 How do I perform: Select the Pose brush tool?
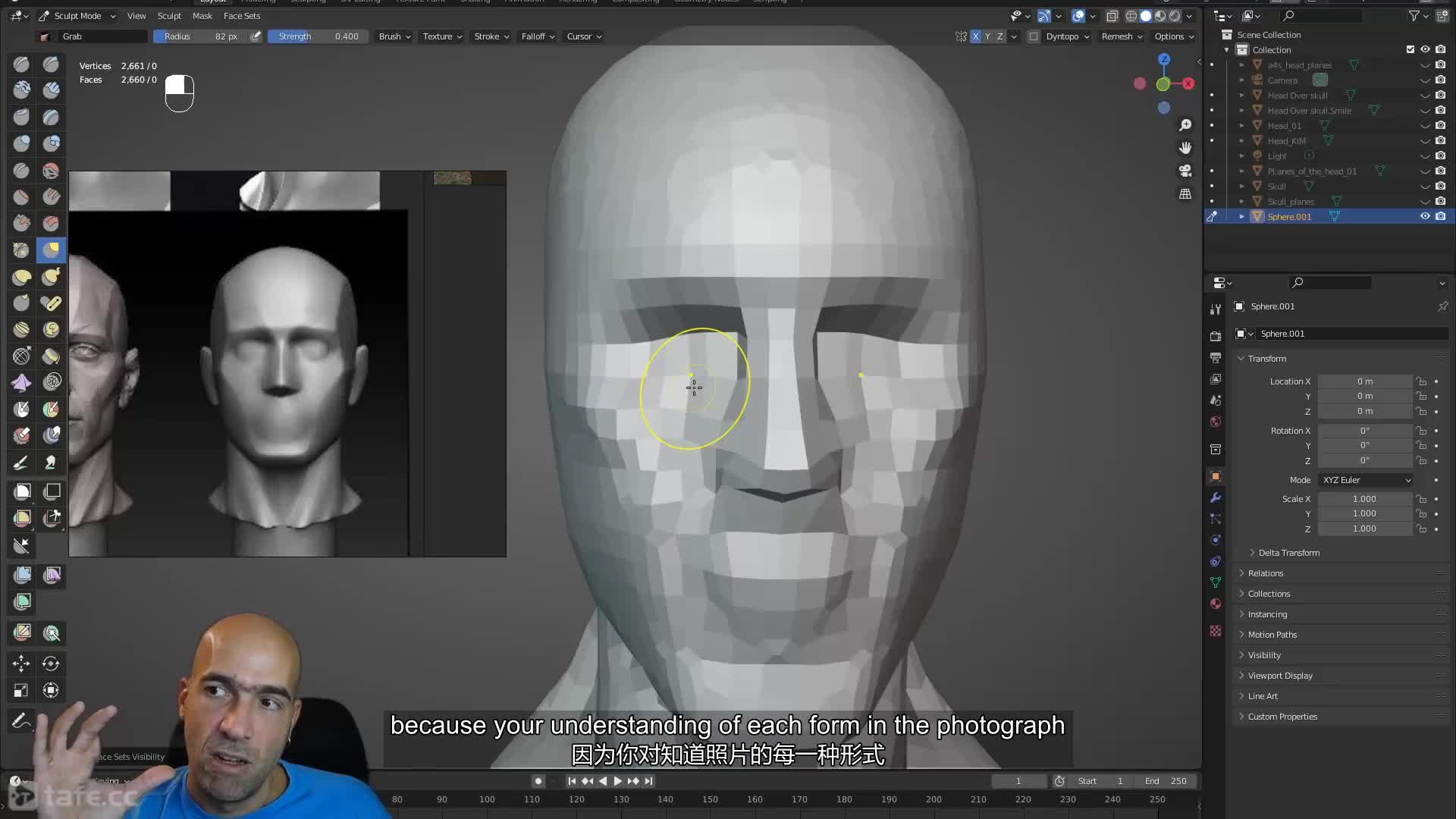51,303
